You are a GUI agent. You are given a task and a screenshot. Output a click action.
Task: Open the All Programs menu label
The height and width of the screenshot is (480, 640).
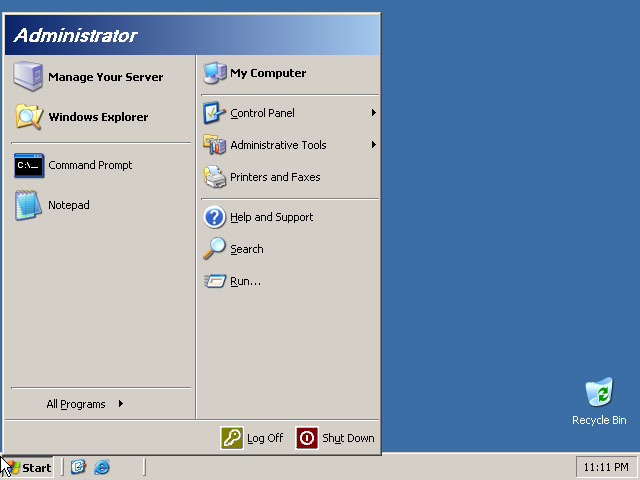76,404
